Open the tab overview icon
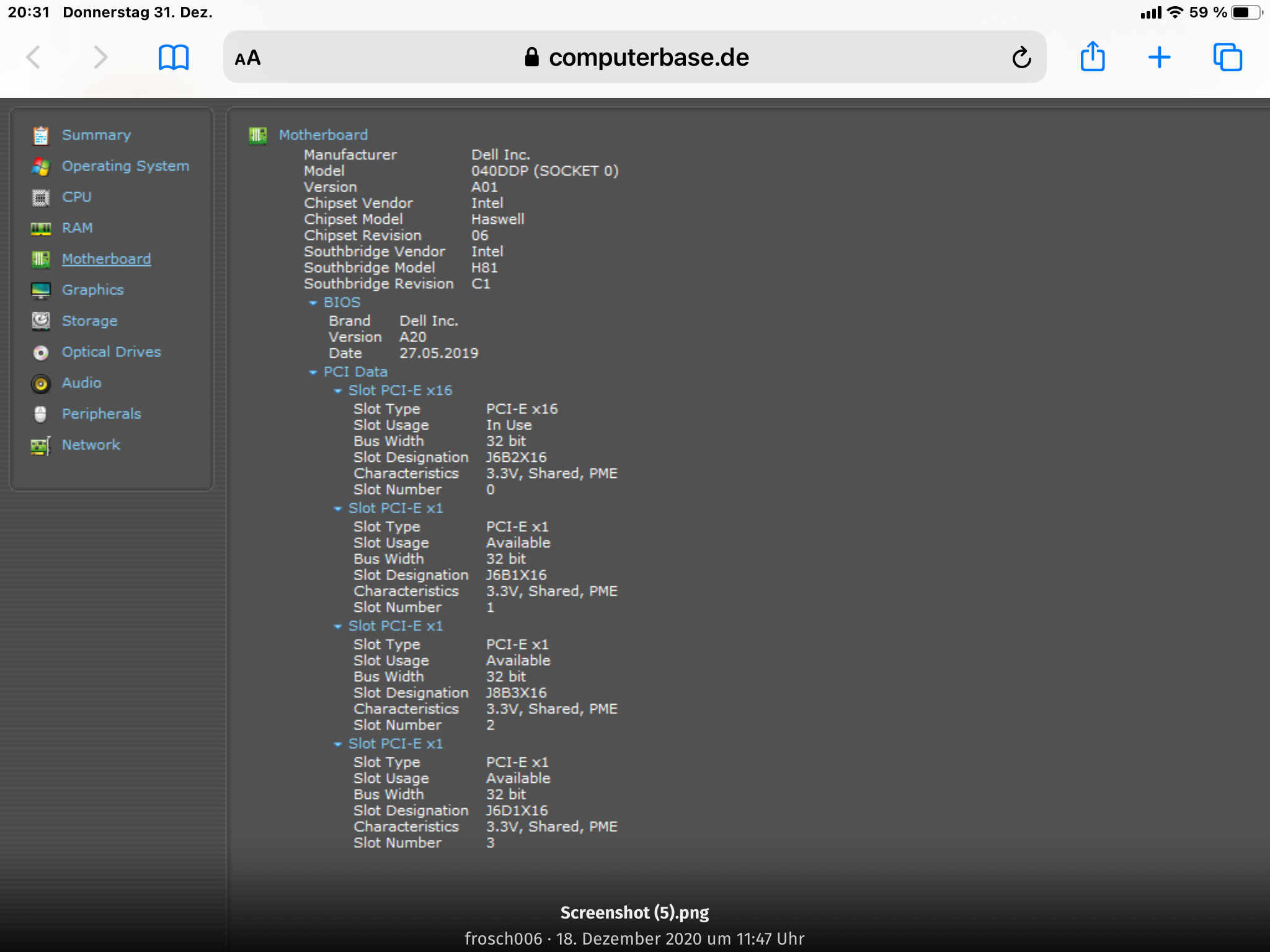Screen dimensions: 1270x952 pos(1227,57)
